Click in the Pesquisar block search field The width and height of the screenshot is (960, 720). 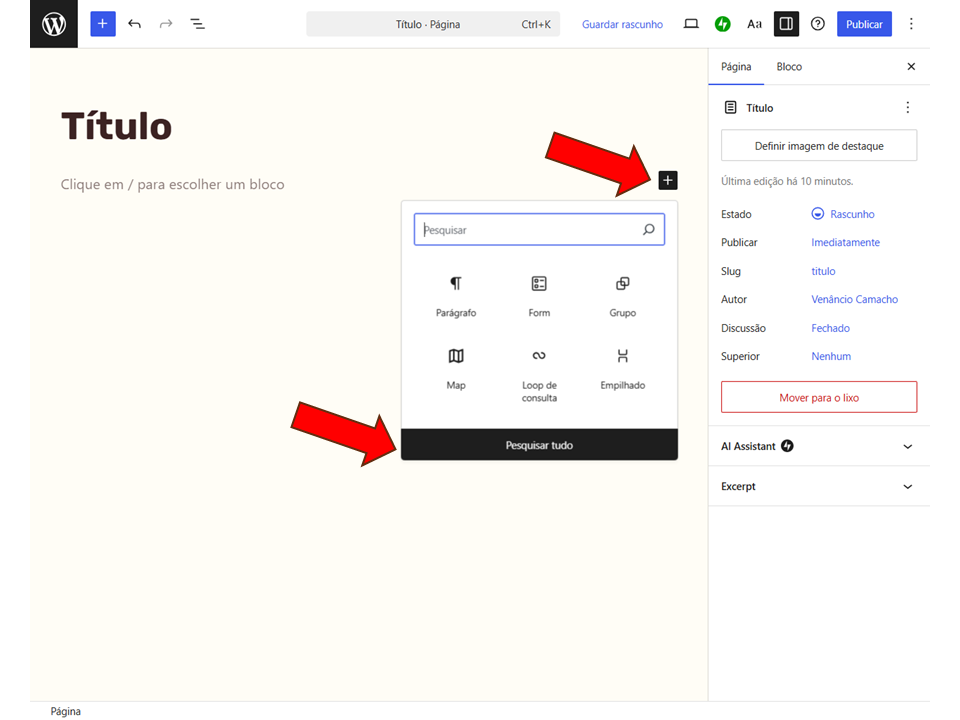pyautogui.click(x=530, y=230)
